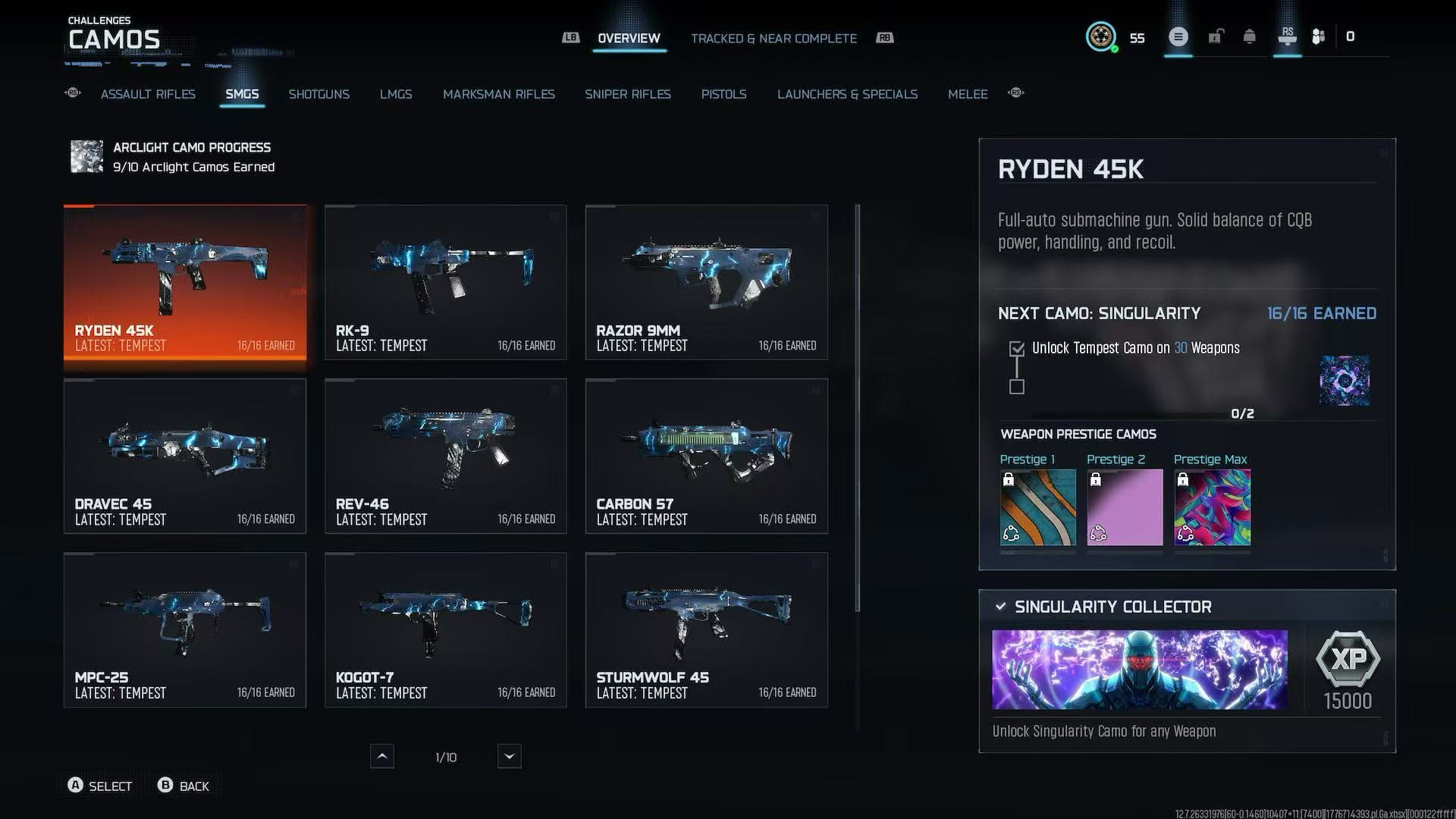This screenshot has width=1456, height=819.
Task: Open the notifications bell icon
Action: (1249, 36)
